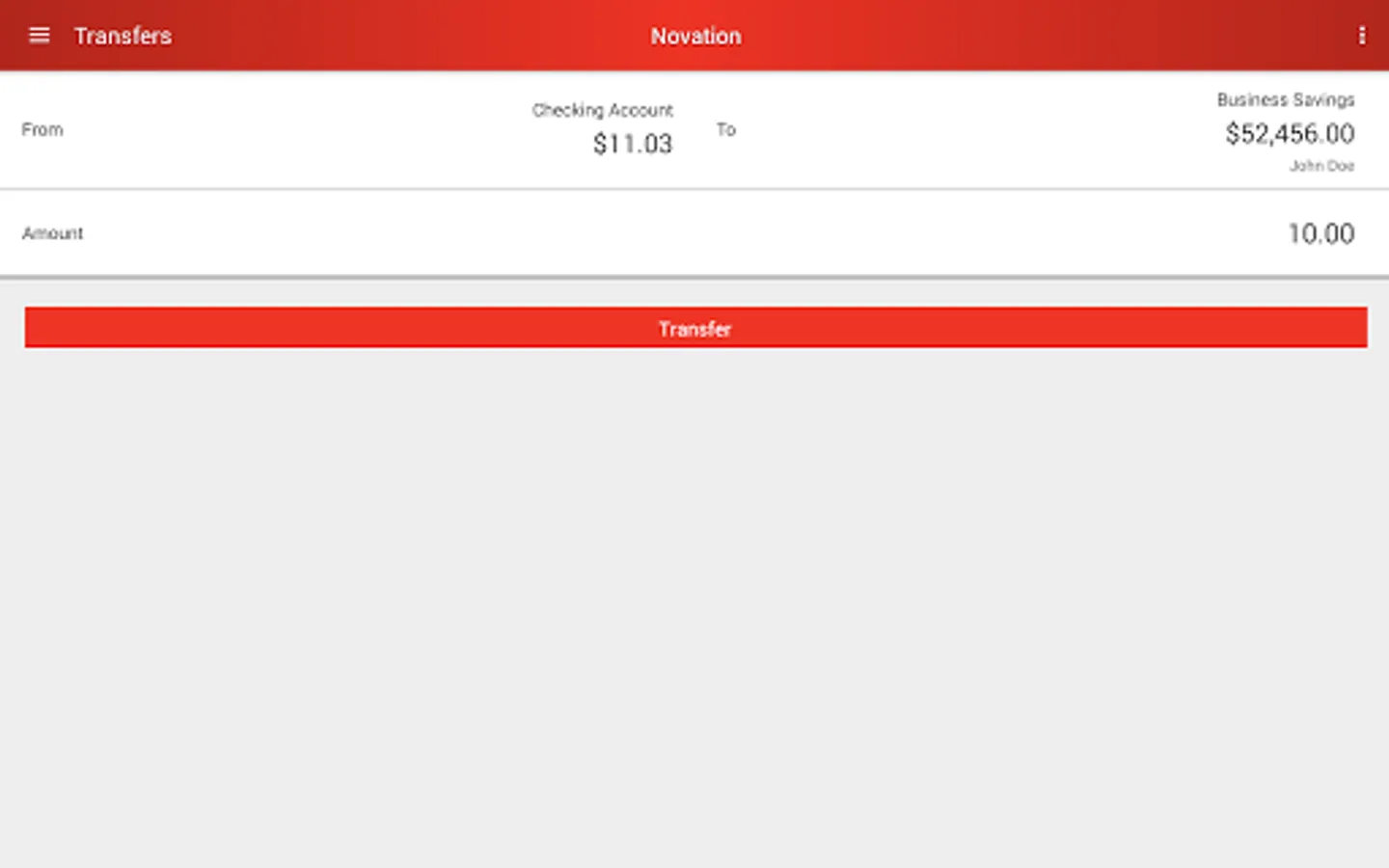Tap the blank area of To selector
Screen dimensions: 1389x868
(965, 129)
